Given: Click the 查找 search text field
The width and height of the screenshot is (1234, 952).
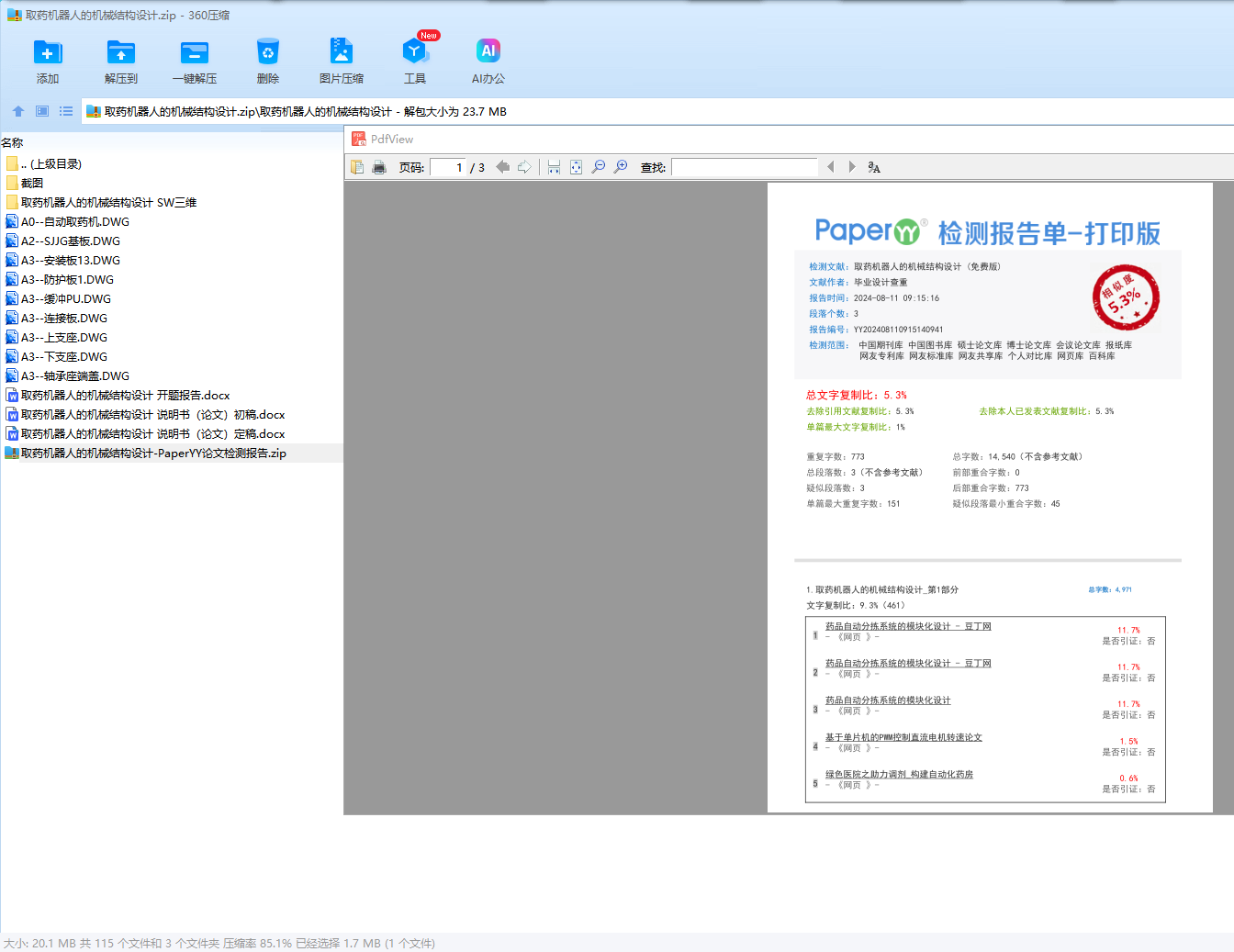Looking at the screenshot, I should 745,167.
